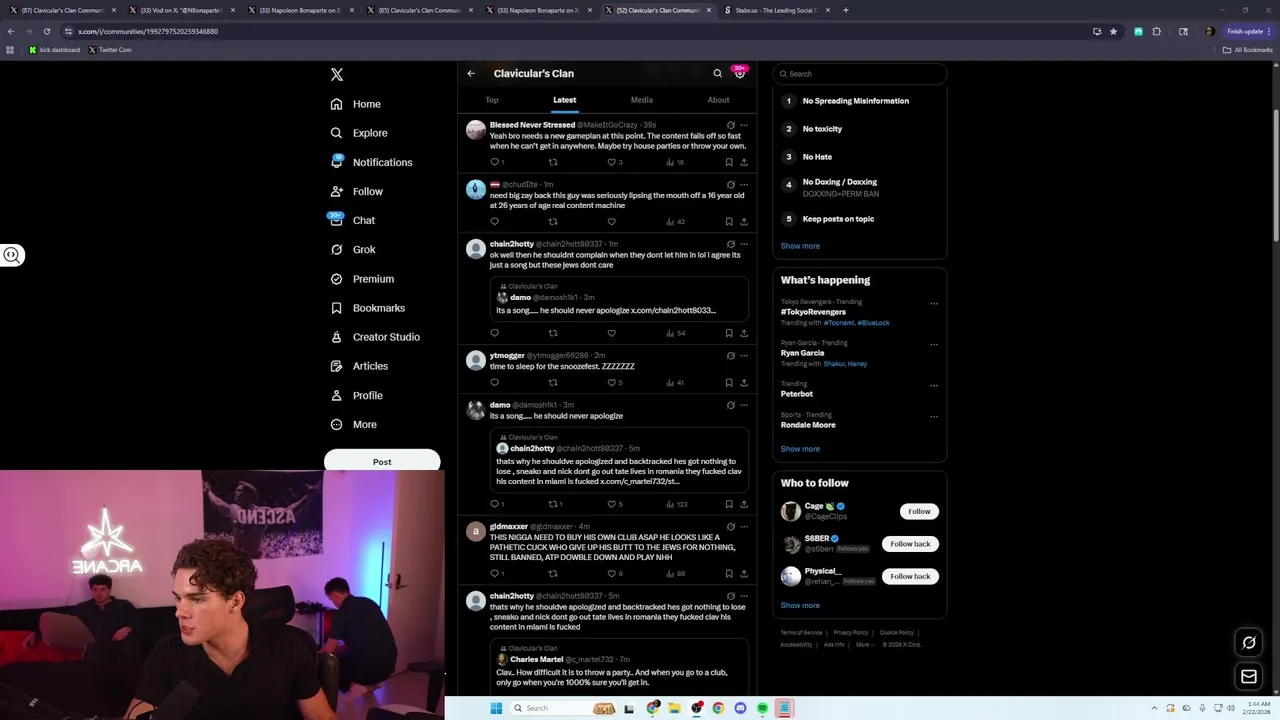
Task: Open more menu on chain2hotty 5m post
Action: pyautogui.click(x=743, y=596)
